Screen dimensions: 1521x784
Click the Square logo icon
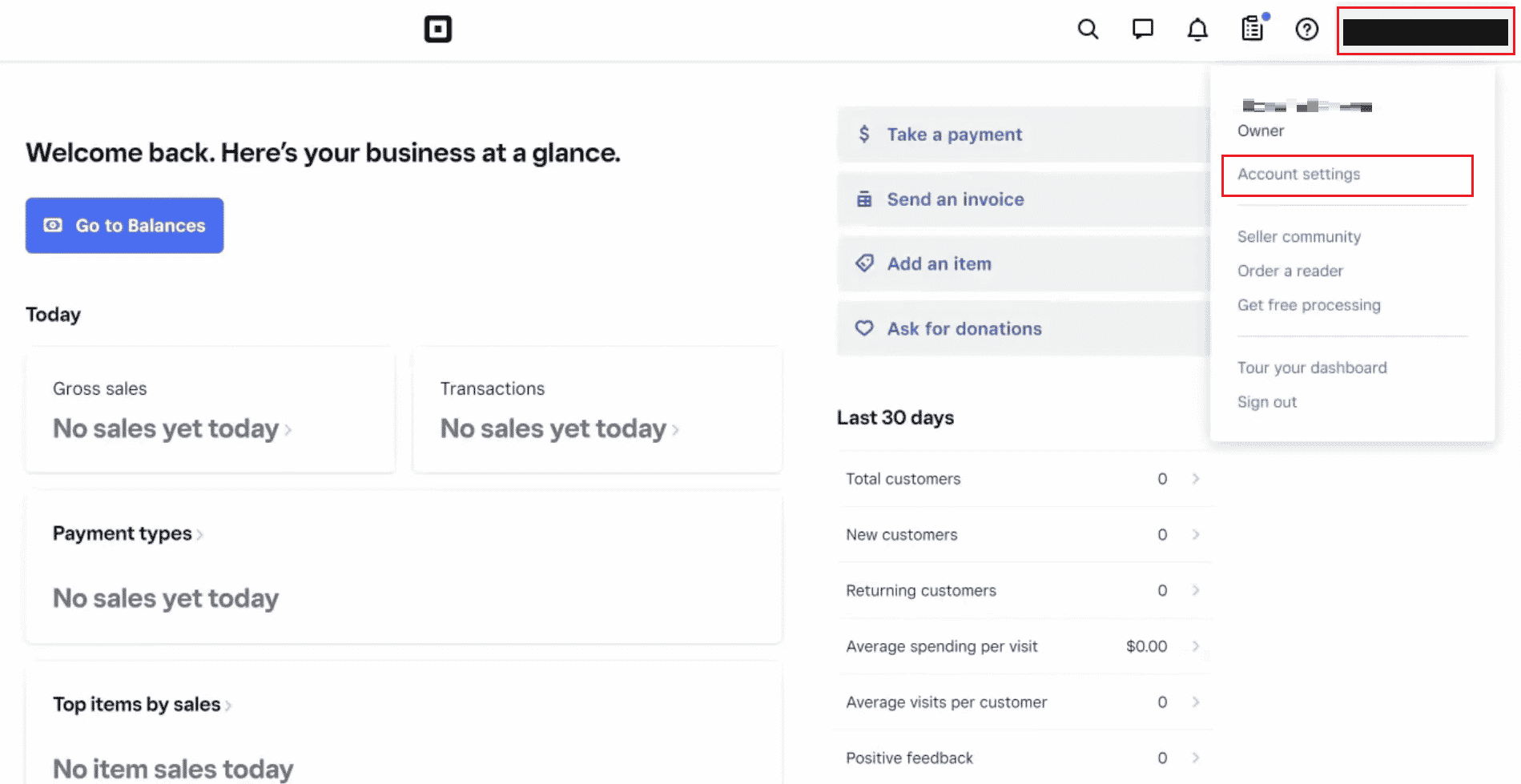tap(437, 30)
